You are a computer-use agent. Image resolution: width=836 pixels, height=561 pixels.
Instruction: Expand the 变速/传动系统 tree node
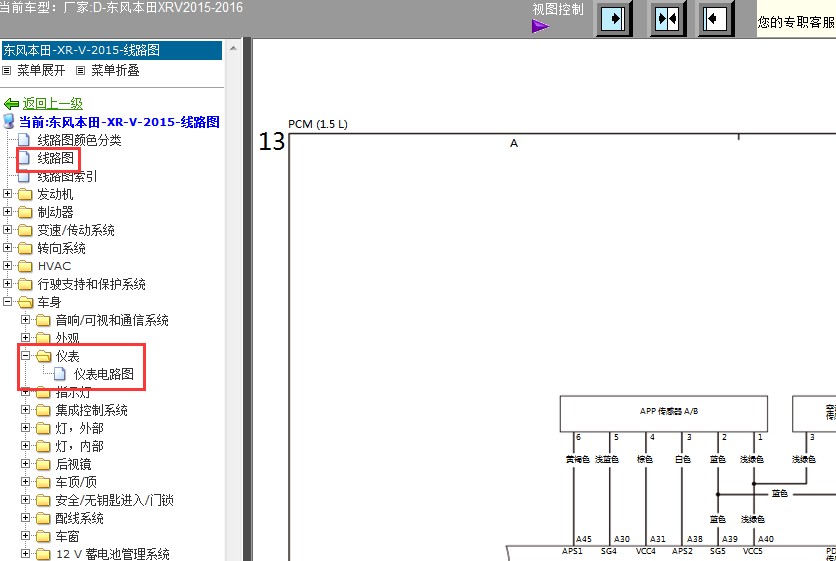pyautogui.click(x=7, y=229)
